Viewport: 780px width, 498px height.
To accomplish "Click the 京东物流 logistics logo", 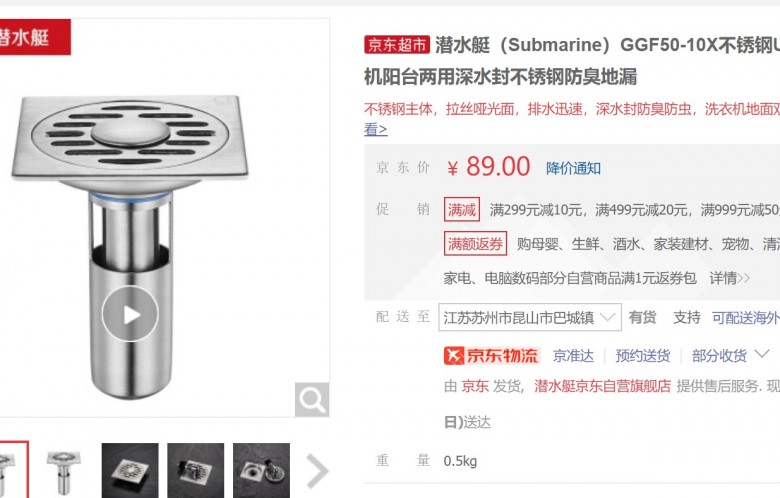I will point(491,356).
